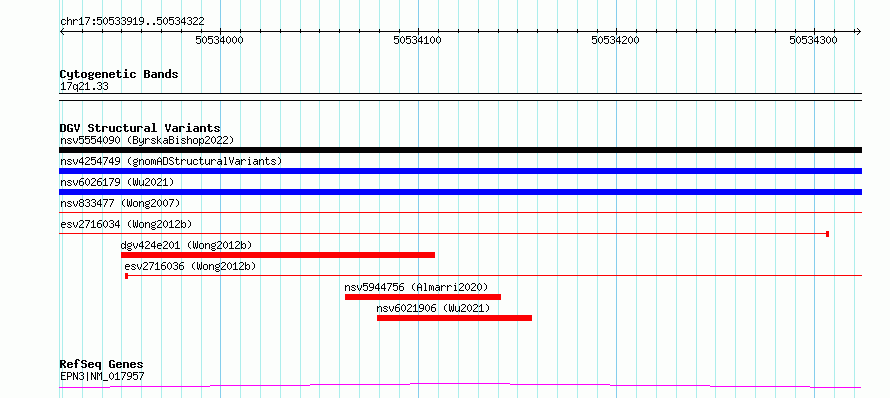Viewport: 890px width, 398px height.
Task: Click the 17q21.33 band label
Action: pyautogui.click(x=84, y=87)
